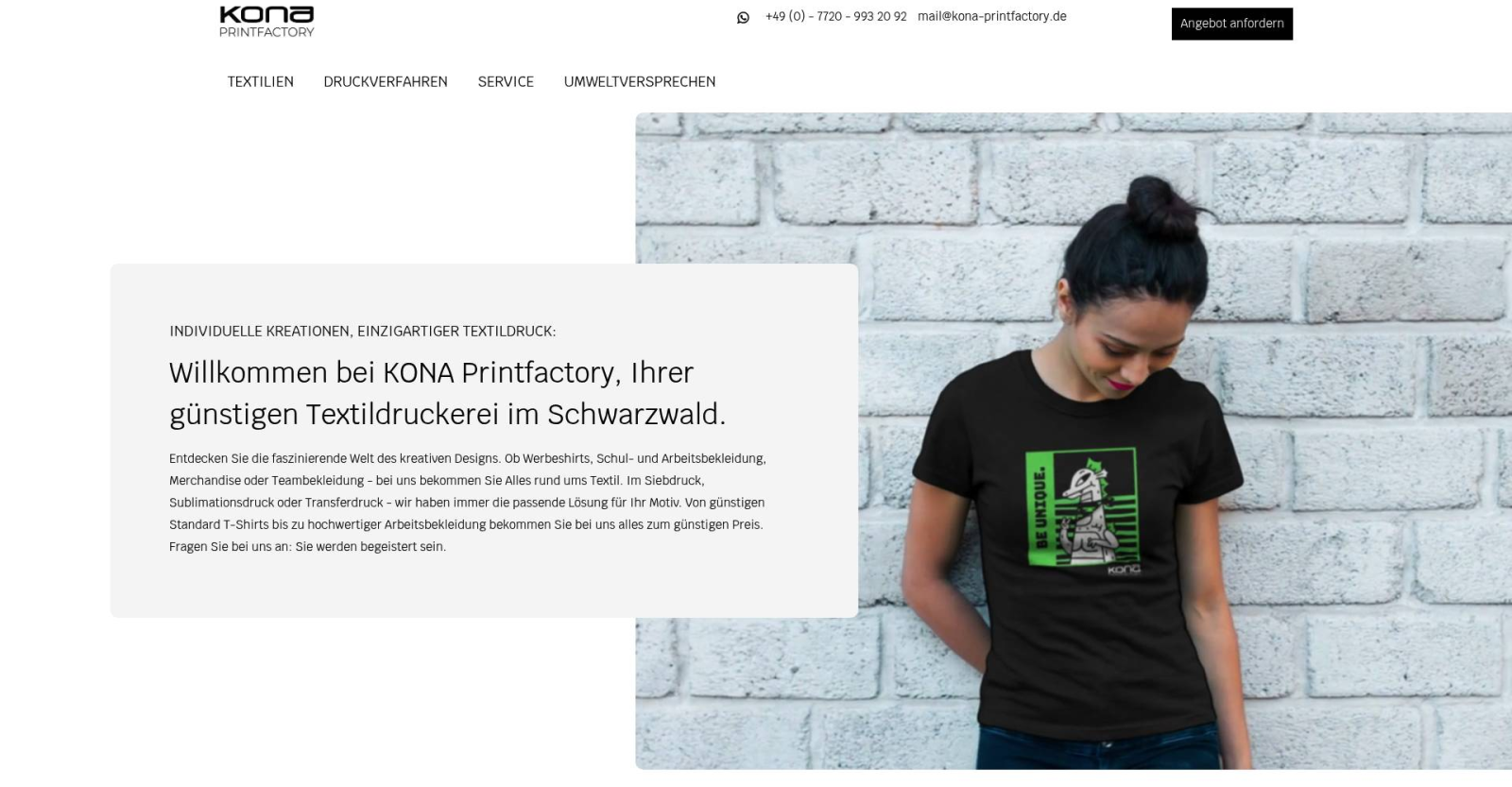
Task: Go to the UMWELTVERSPRECHEN page
Action: pos(640,81)
